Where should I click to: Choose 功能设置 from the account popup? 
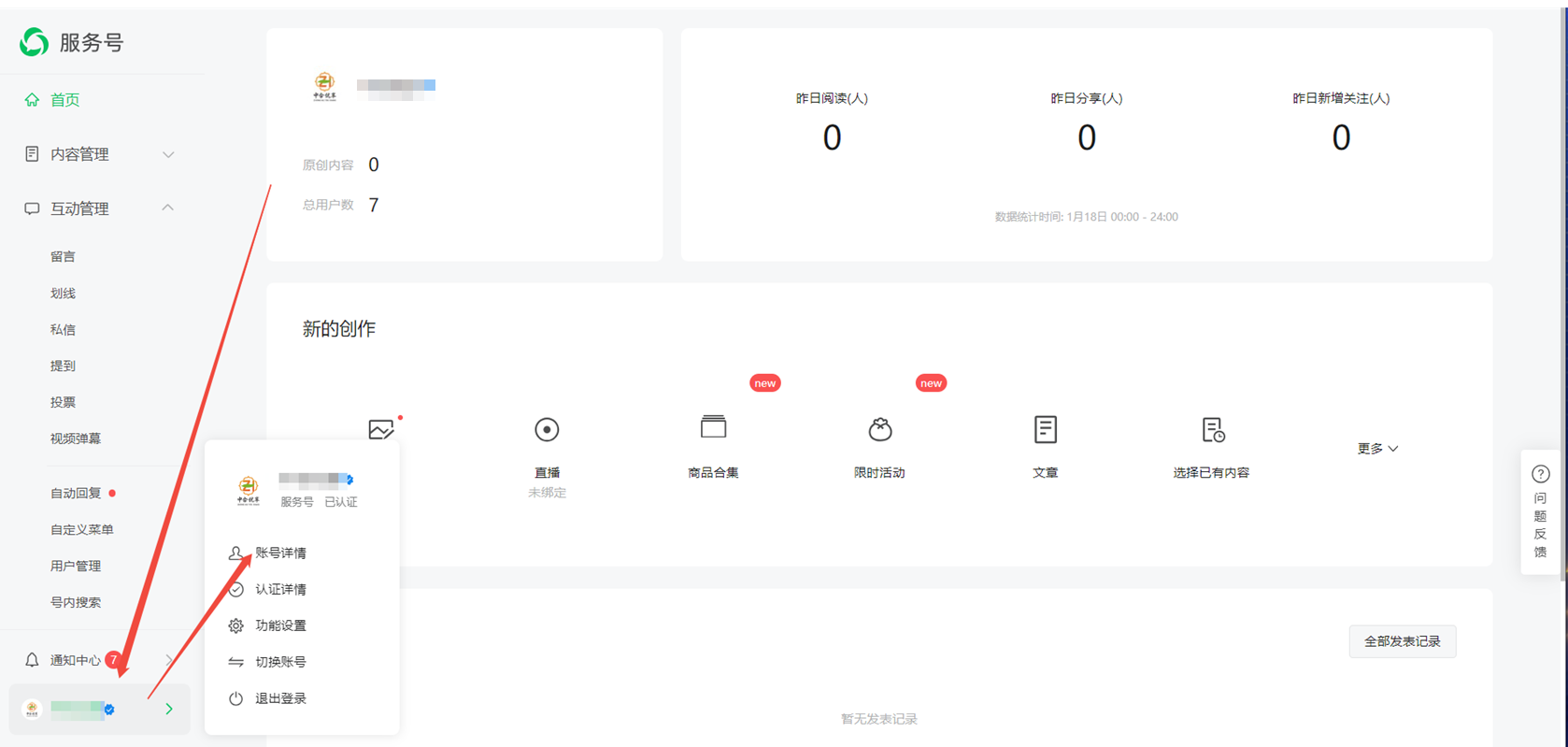coord(280,625)
